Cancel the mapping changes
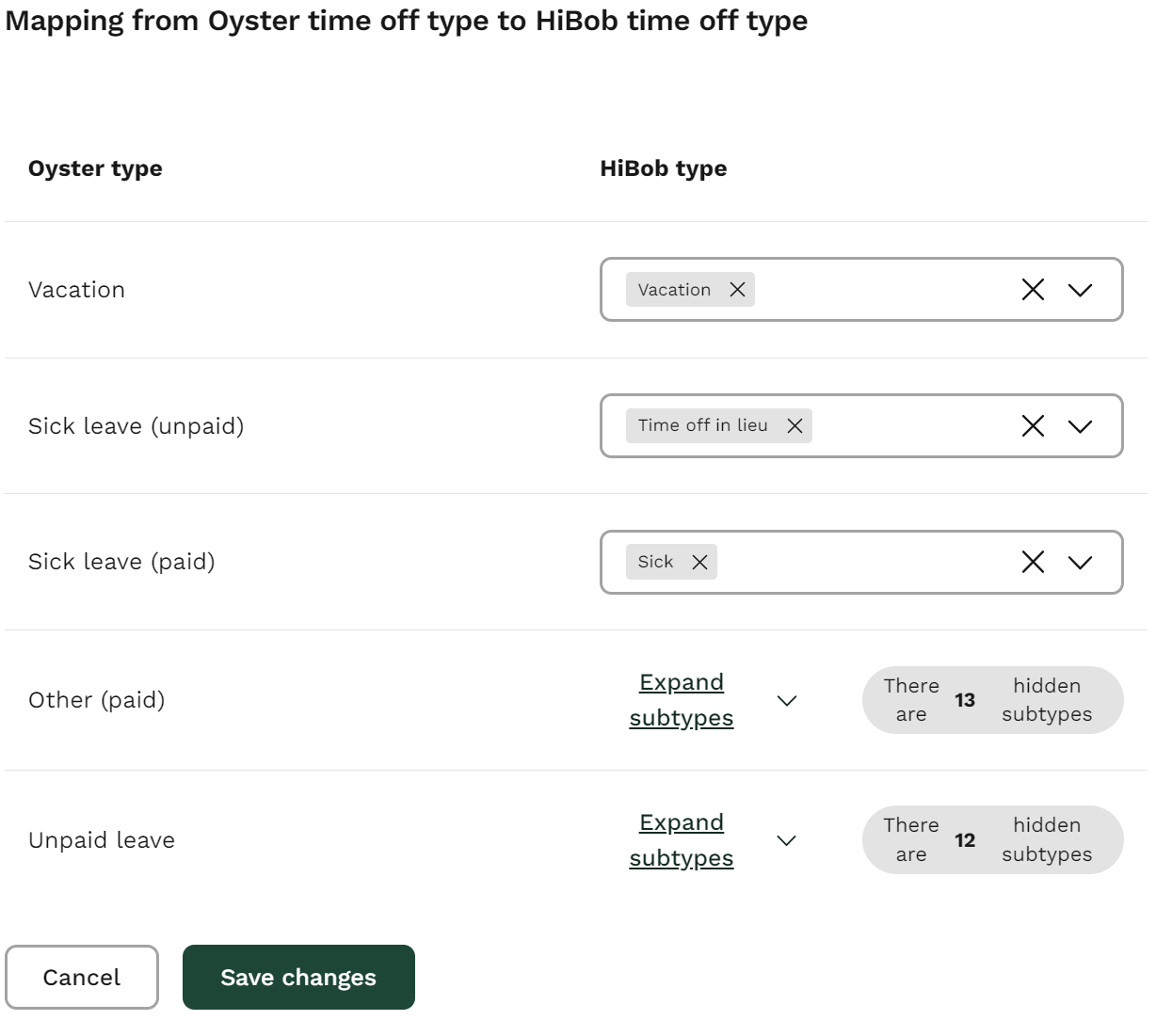The height and width of the screenshot is (1036, 1156). coord(82,977)
